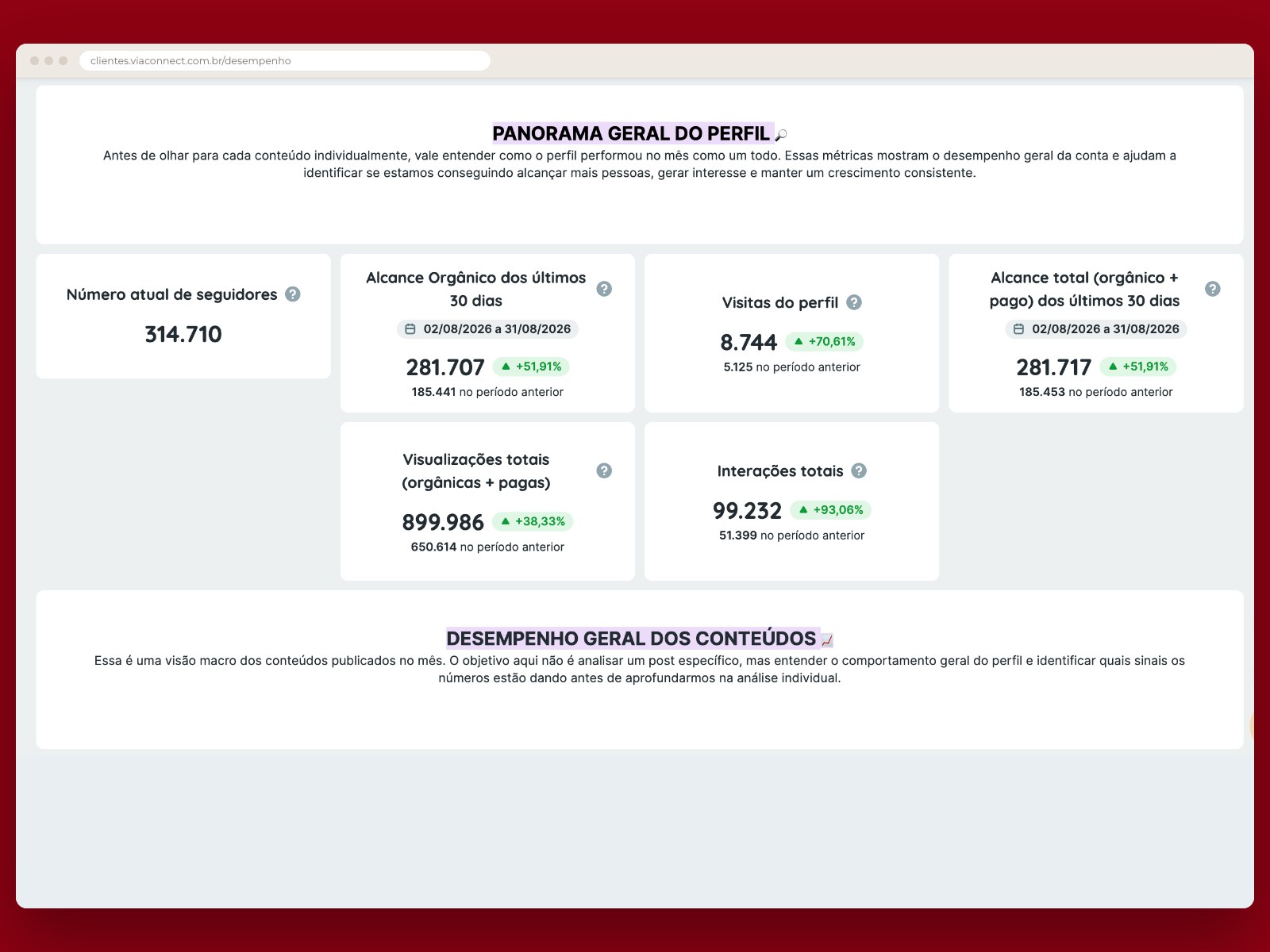Click the value 899.986 in Visualizações totais
Image resolution: width=1270 pixels, height=952 pixels.
click(443, 522)
